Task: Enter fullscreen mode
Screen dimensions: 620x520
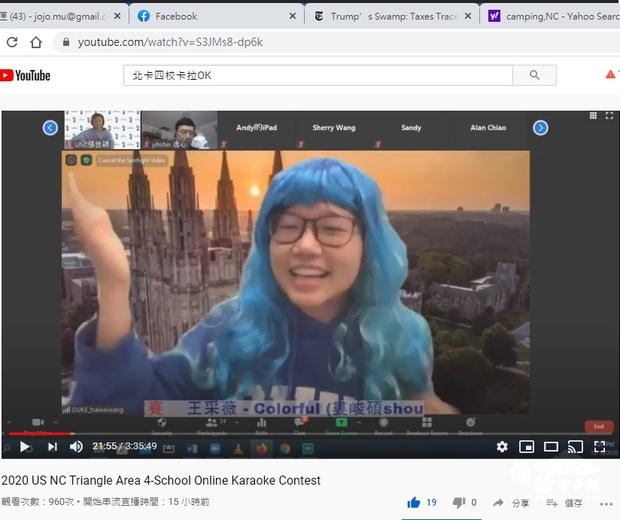Action: pos(600,446)
